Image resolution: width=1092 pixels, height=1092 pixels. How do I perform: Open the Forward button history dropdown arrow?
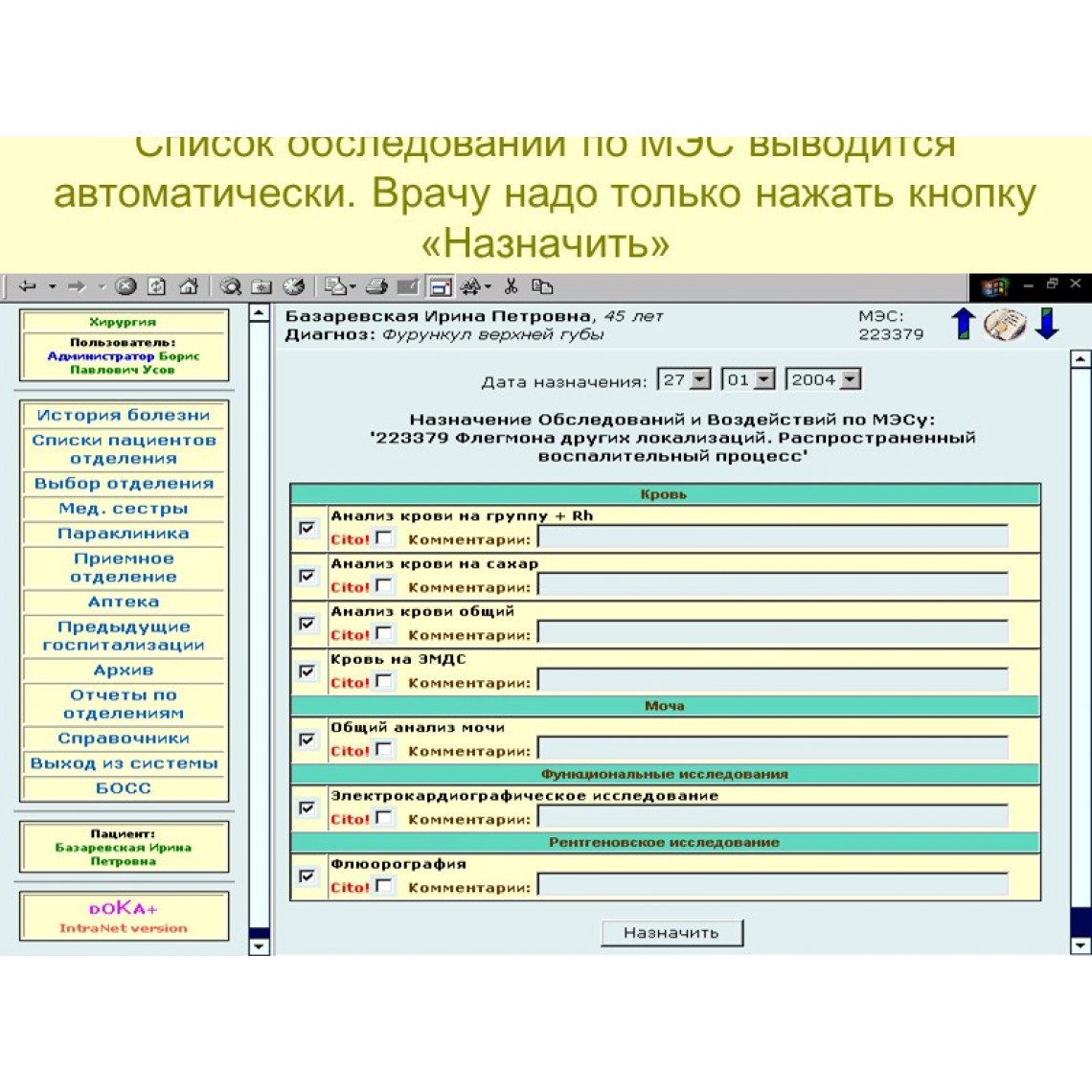click(x=102, y=286)
